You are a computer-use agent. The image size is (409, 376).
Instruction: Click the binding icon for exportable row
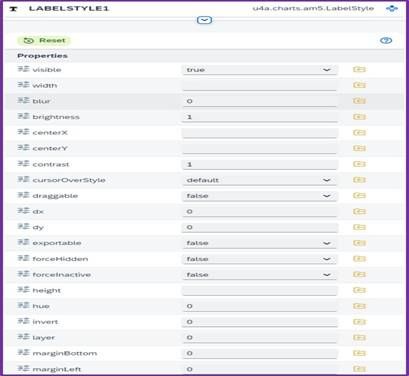click(359, 243)
